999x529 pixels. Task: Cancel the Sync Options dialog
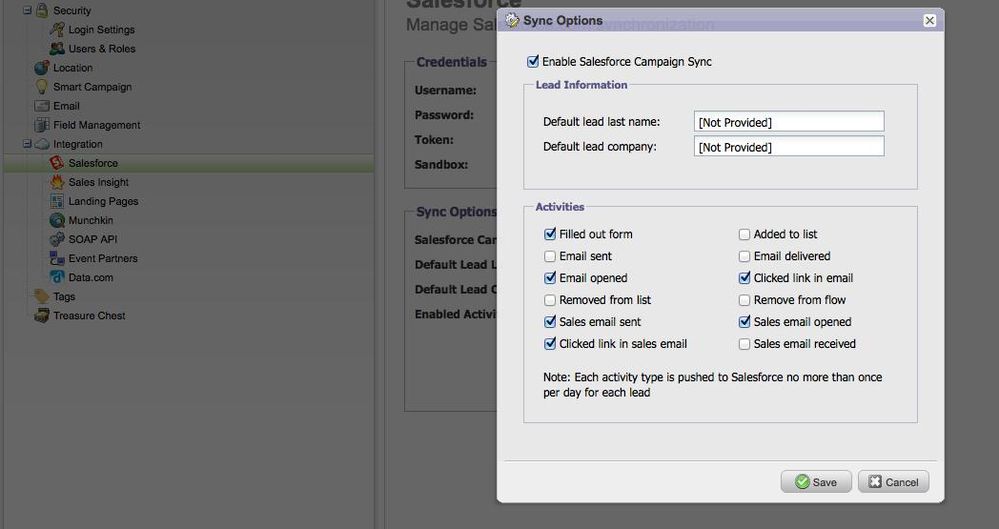pos(893,482)
